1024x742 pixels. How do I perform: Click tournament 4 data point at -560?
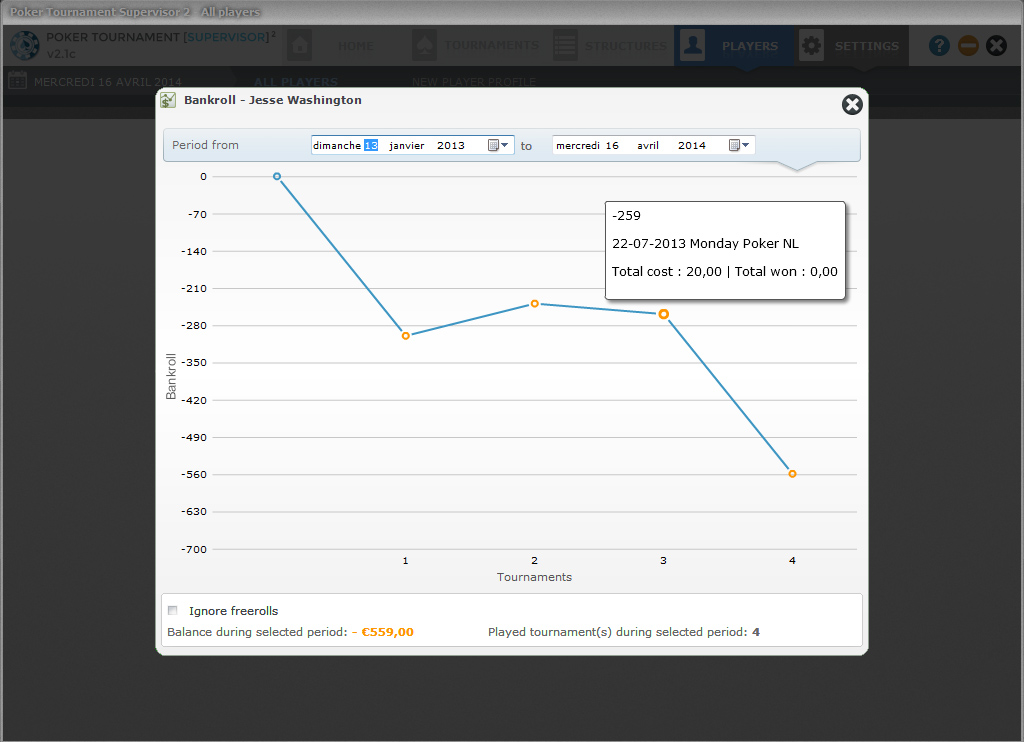[x=792, y=474]
